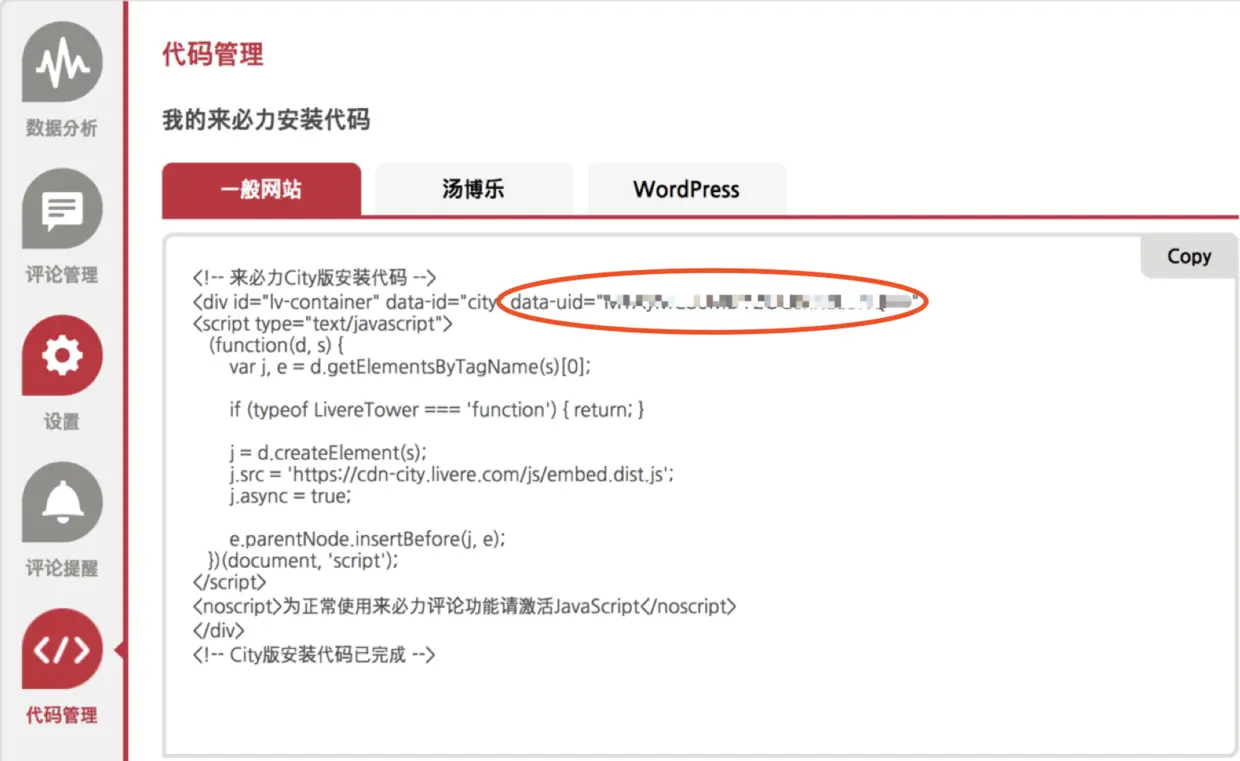Click the City版安装代码已完成 comment line

314,655
